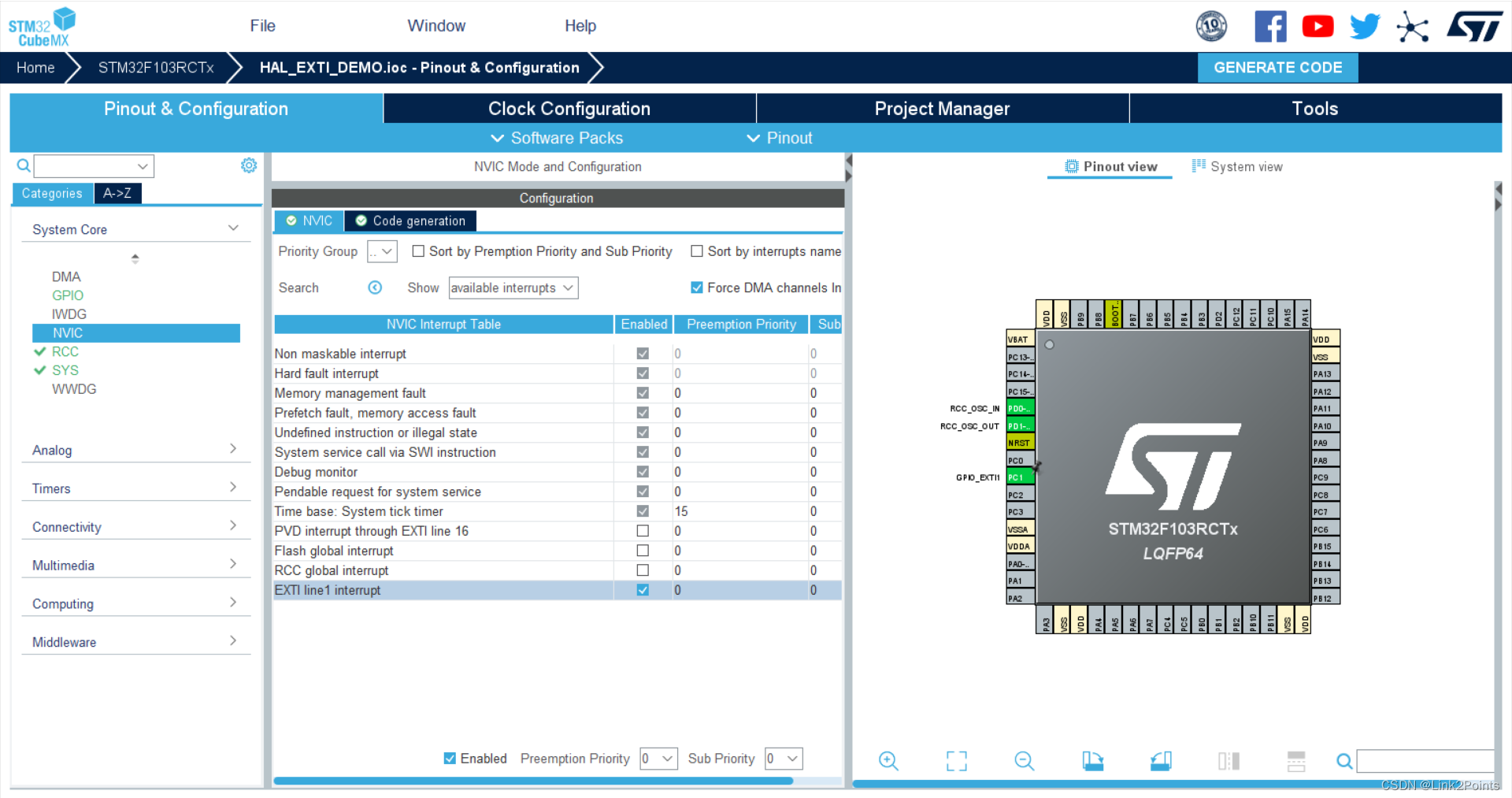The width and height of the screenshot is (1512, 798).
Task: Open the Preemption Priority dropdown at bottom
Action: pos(659,759)
